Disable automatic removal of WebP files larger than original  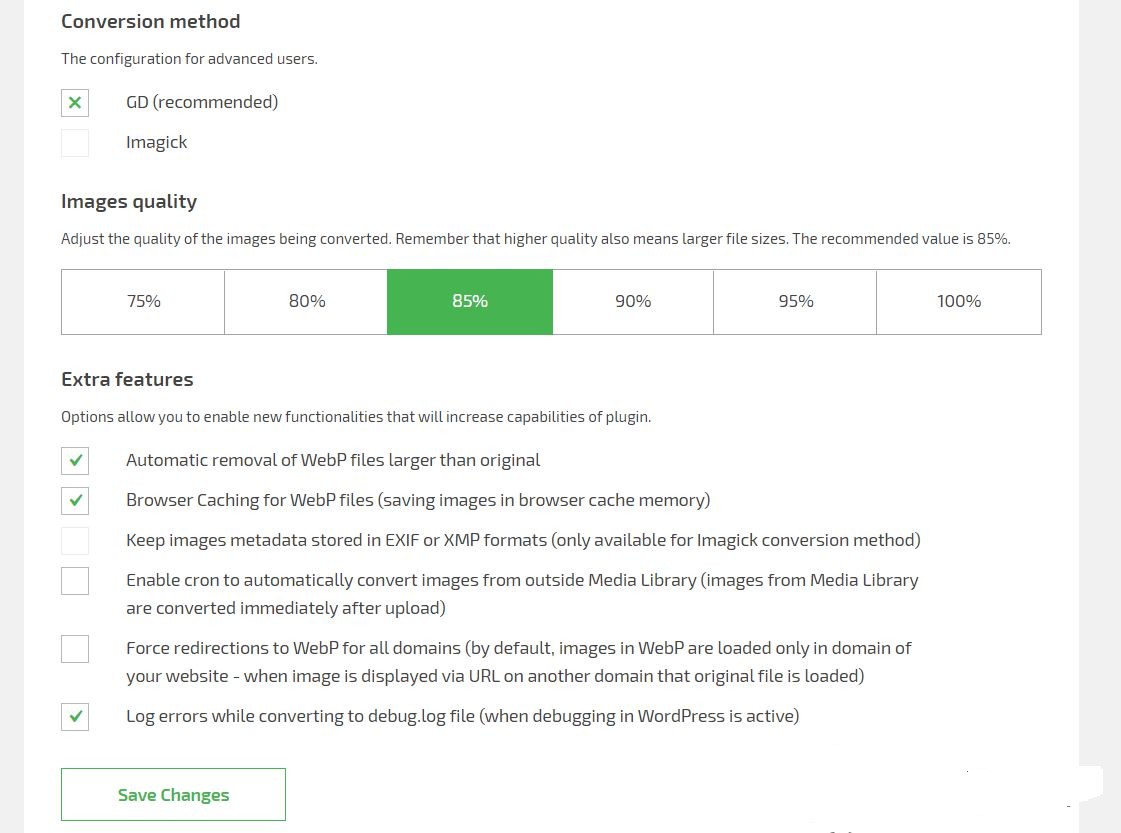tap(74, 461)
